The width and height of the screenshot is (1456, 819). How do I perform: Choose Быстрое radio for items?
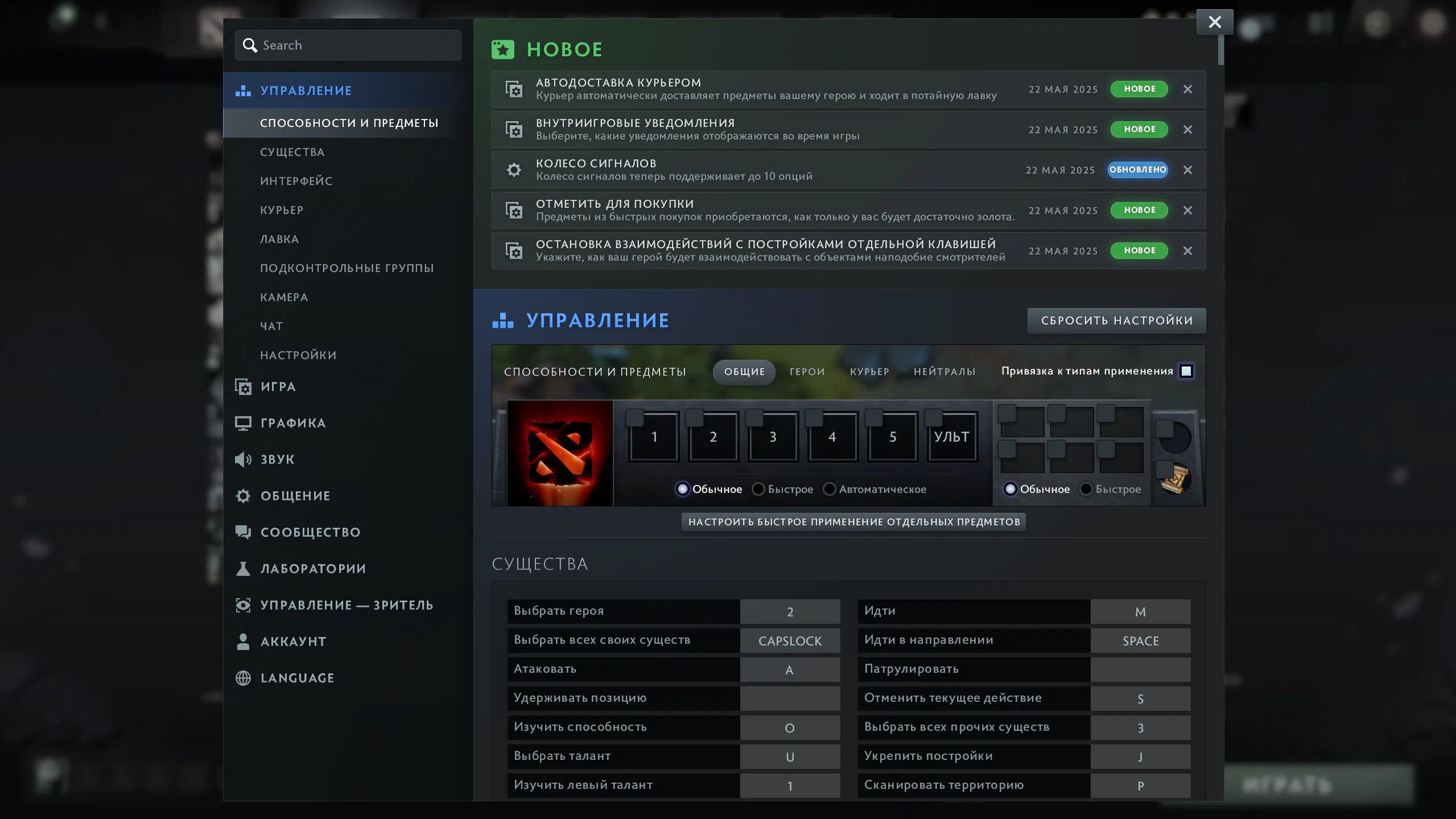tap(1086, 489)
